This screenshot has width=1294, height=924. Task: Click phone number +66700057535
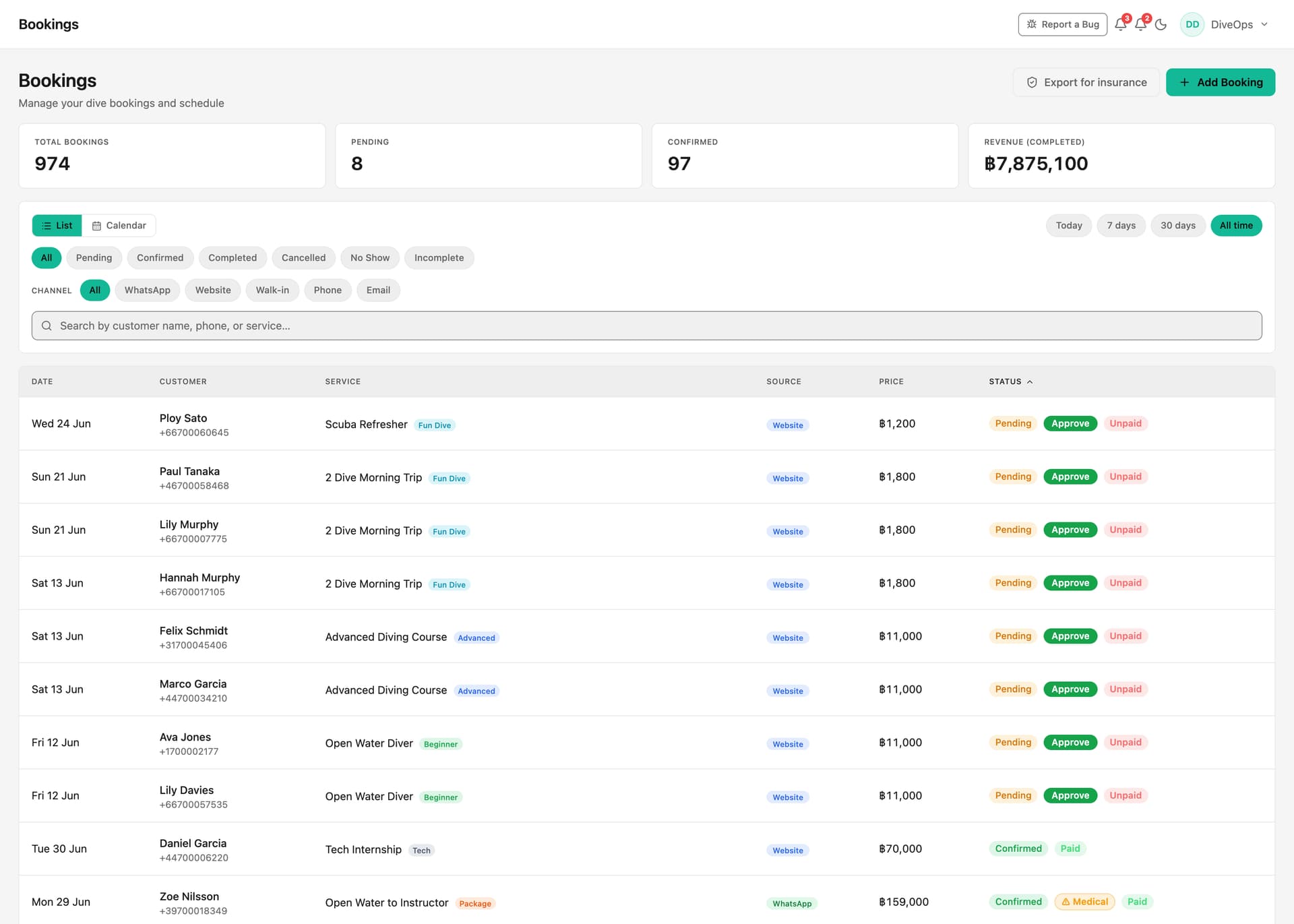point(193,805)
